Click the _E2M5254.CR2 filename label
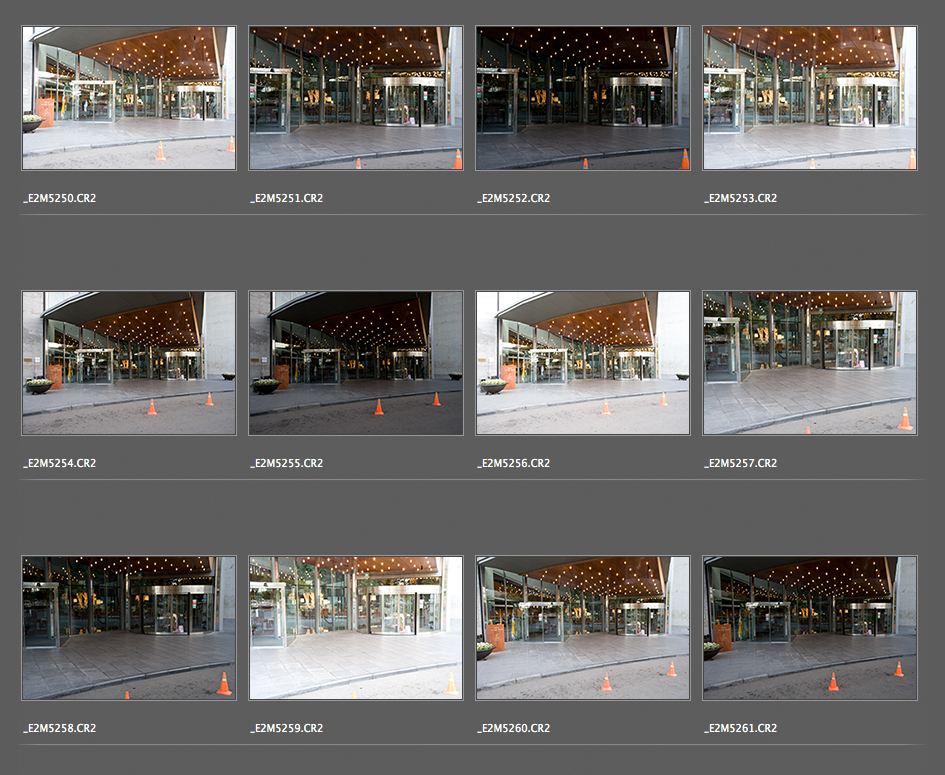Screen dimensions: 945x775 tap(59, 463)
